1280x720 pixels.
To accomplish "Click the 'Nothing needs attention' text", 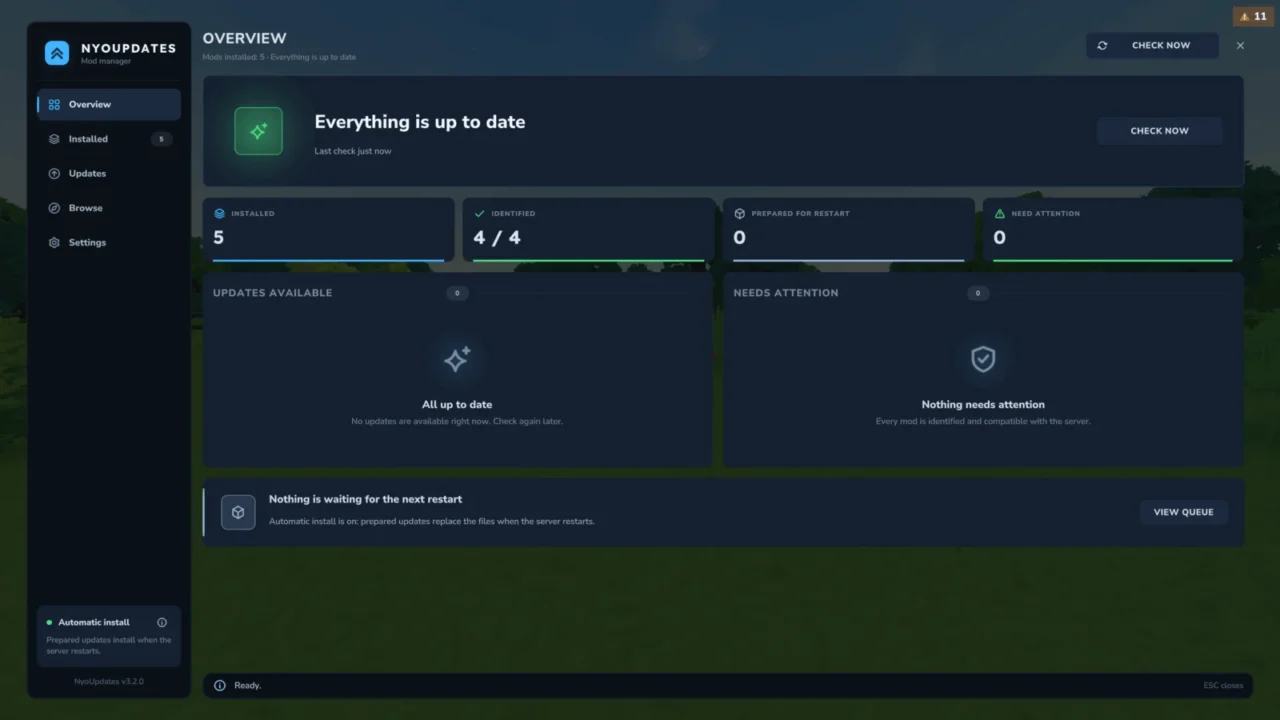I will point(983,405).
